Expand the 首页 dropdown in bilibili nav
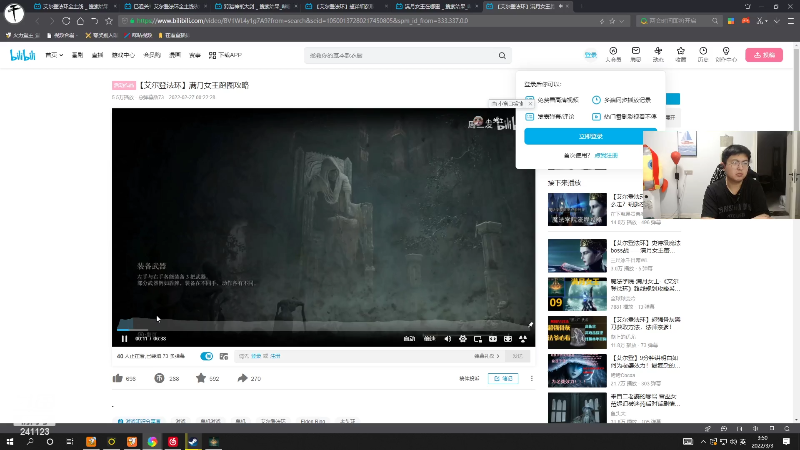 54,55
